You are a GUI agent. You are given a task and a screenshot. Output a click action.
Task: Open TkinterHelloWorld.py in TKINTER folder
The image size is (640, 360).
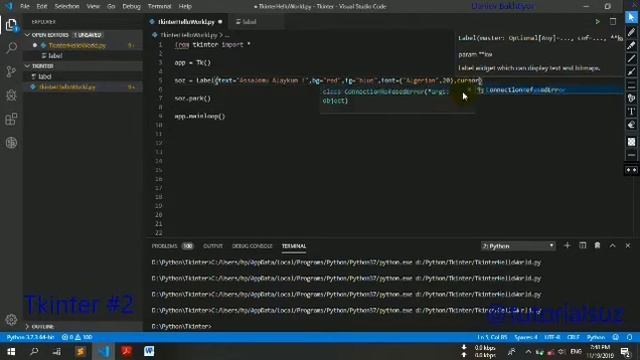pyautogui.click(x=83, y=87)
